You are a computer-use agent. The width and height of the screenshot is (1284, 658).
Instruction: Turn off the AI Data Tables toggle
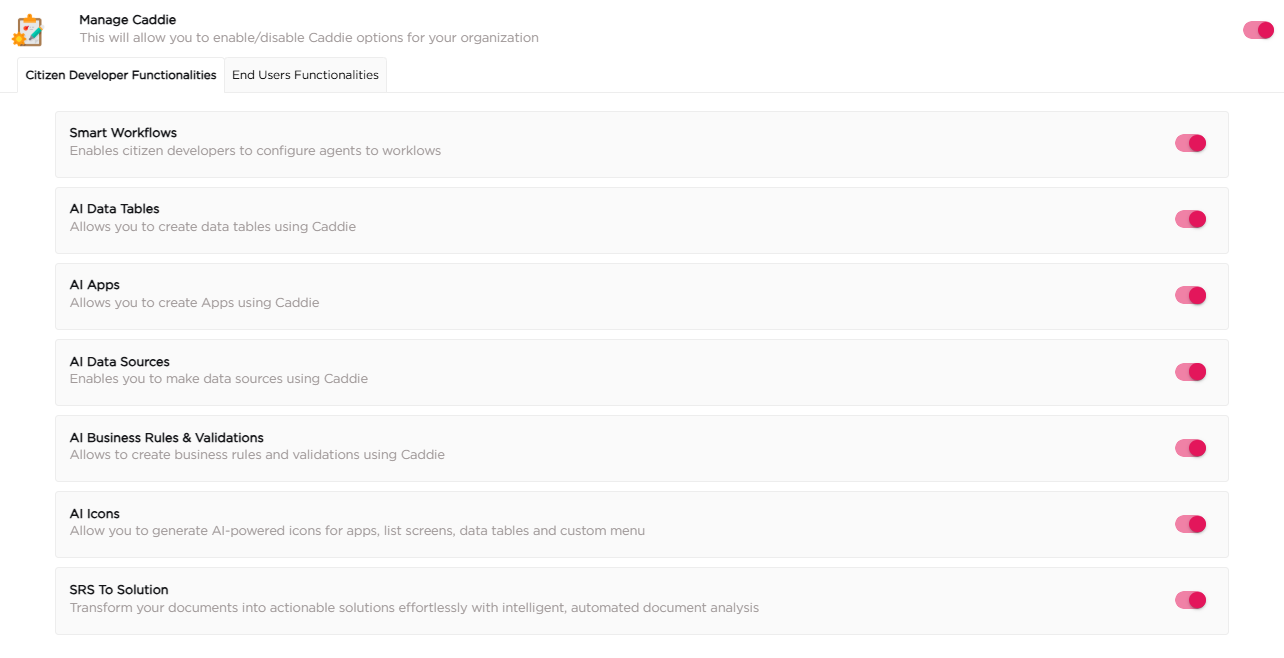coord(1190,219)
